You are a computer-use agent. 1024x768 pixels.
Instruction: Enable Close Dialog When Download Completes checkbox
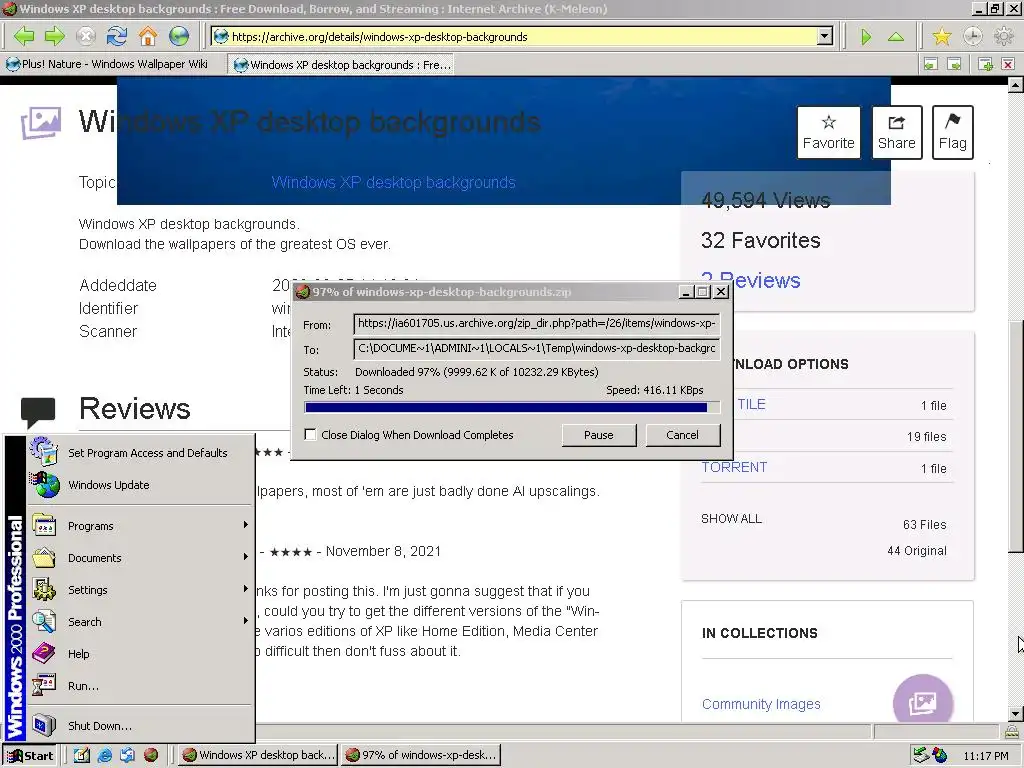[x=311, y=435]
